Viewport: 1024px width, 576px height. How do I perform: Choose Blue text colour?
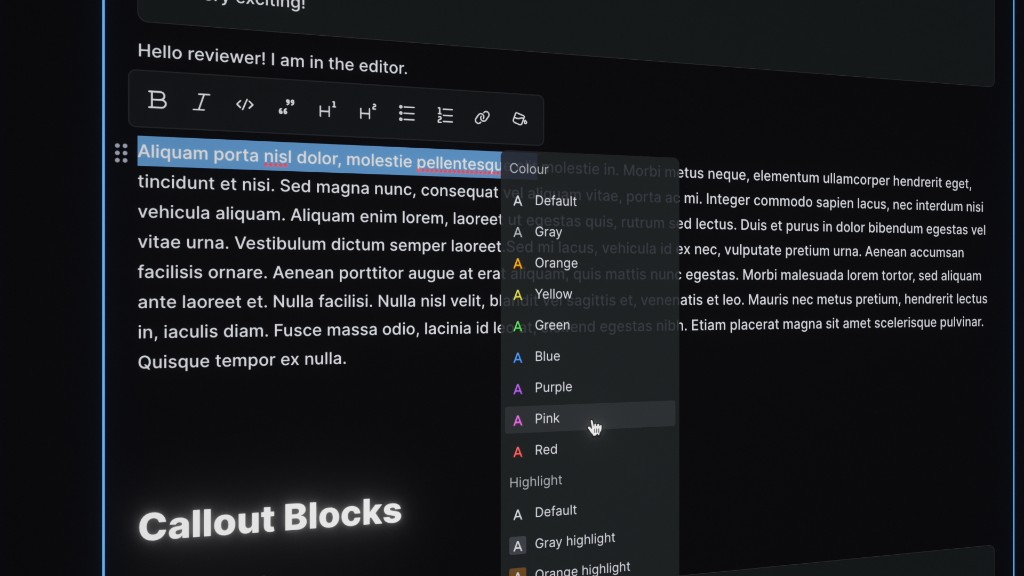point(590,357)
